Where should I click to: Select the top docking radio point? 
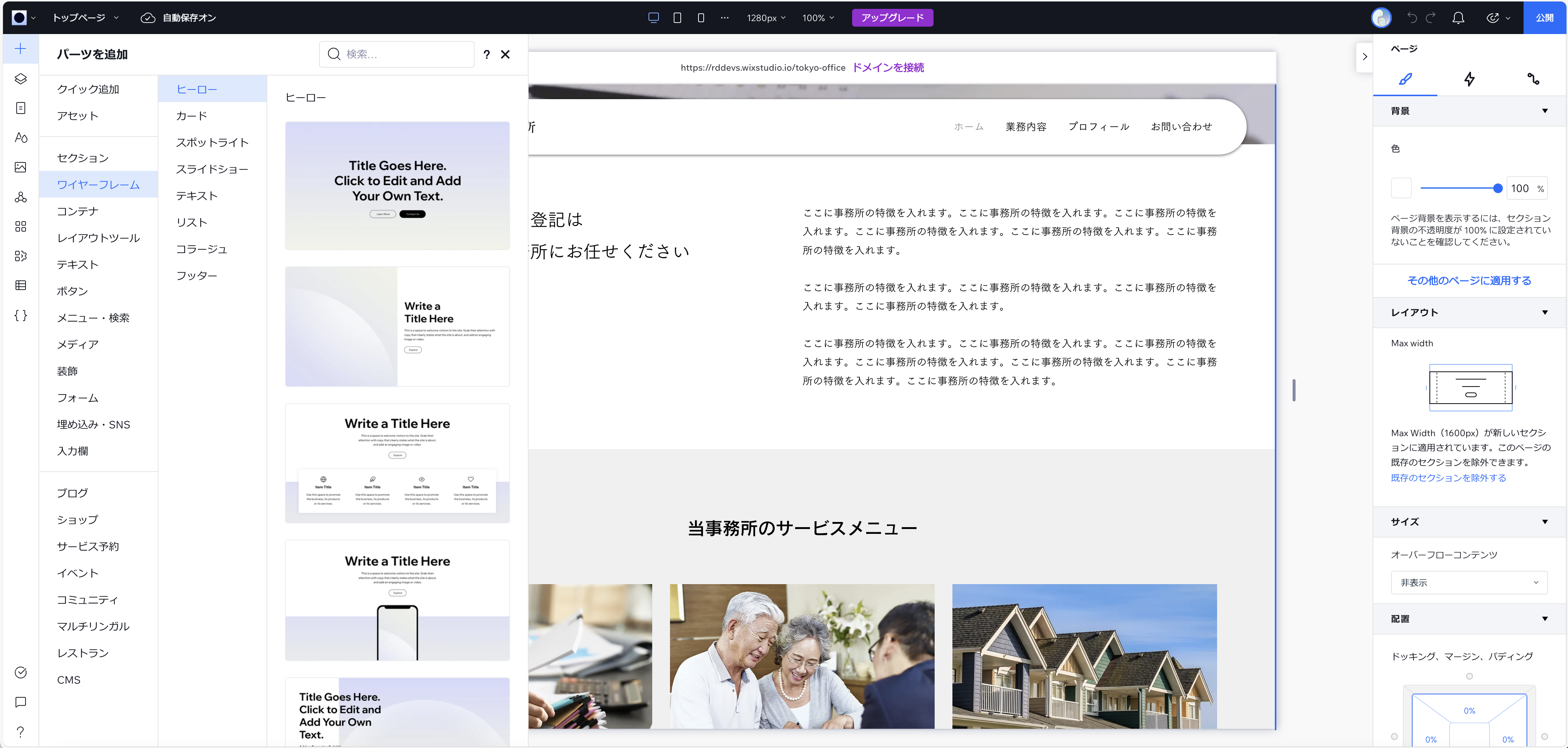[1469, 676]
